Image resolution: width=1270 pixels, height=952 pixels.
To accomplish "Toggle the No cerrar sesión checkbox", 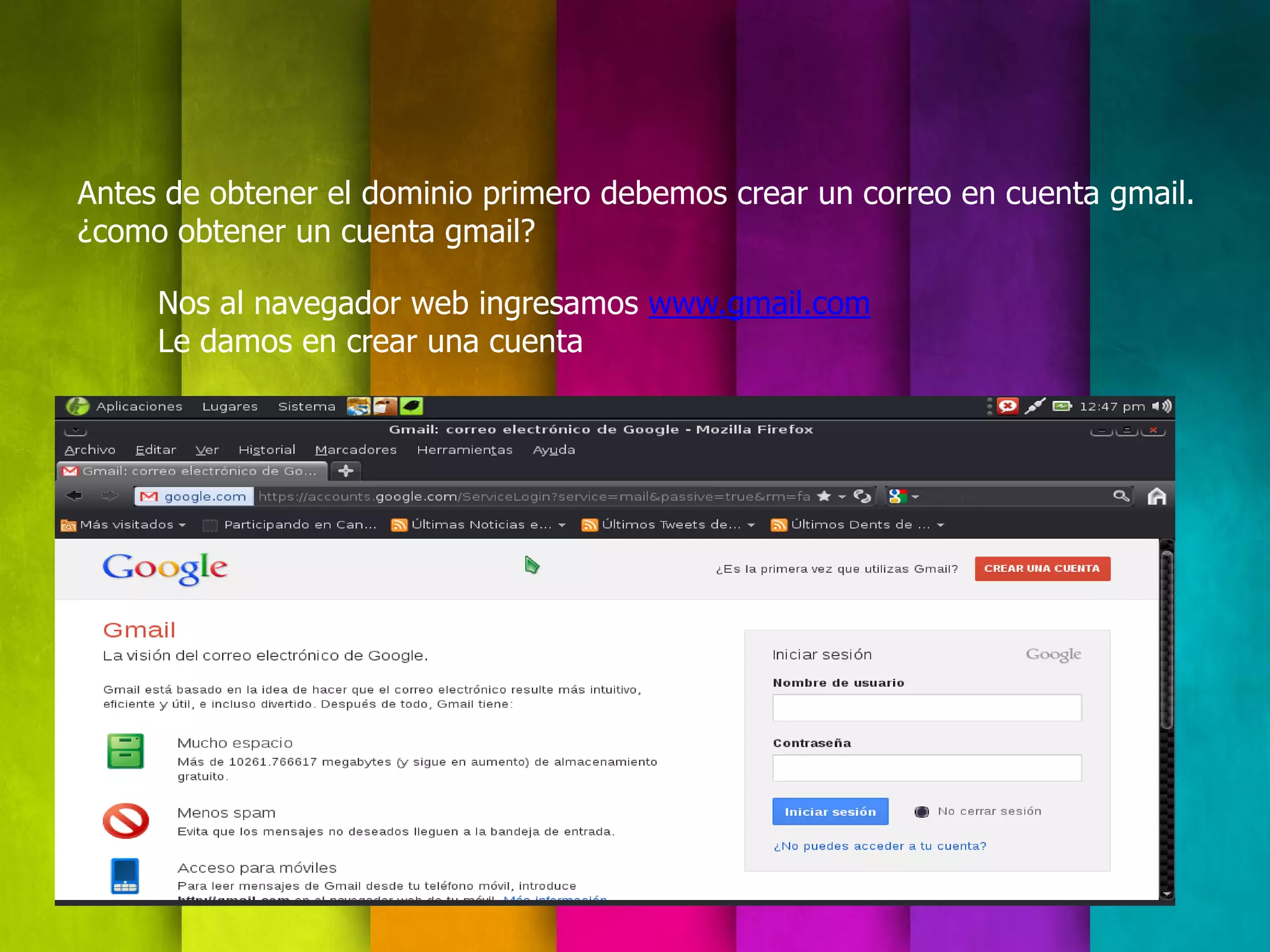I will tap(921, 812).
